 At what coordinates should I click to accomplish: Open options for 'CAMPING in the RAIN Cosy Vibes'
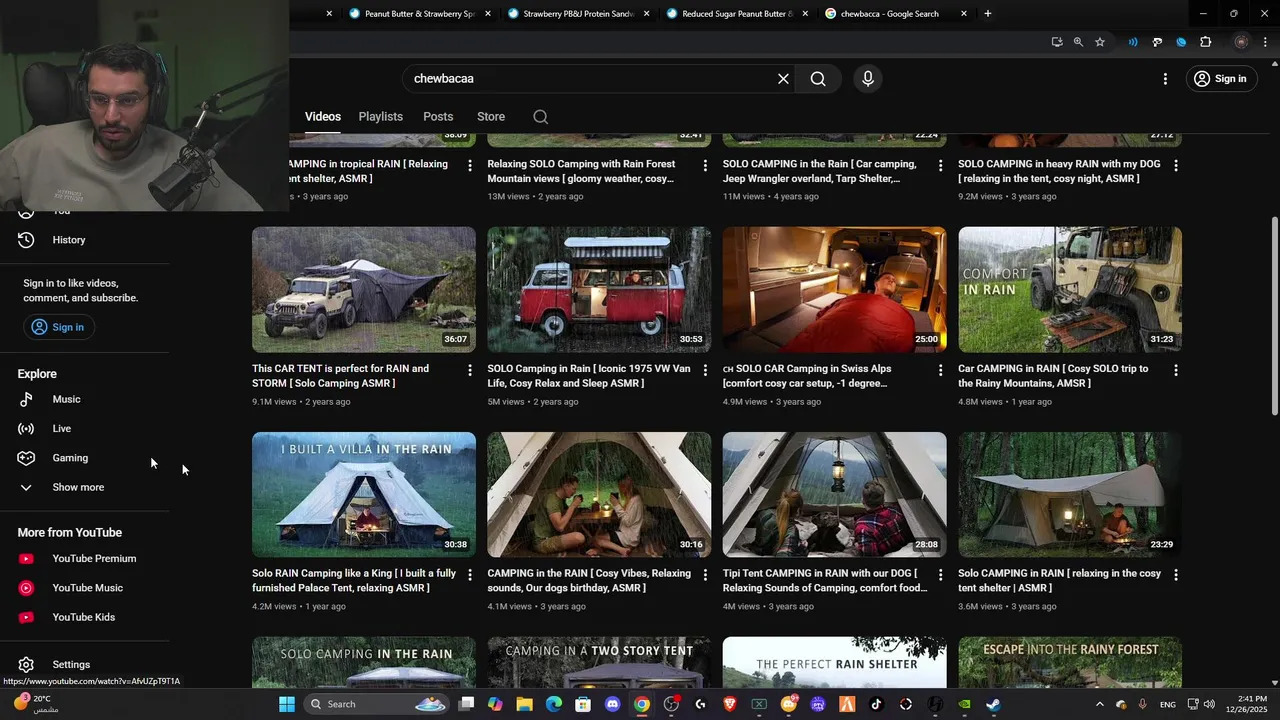[705, 575]
